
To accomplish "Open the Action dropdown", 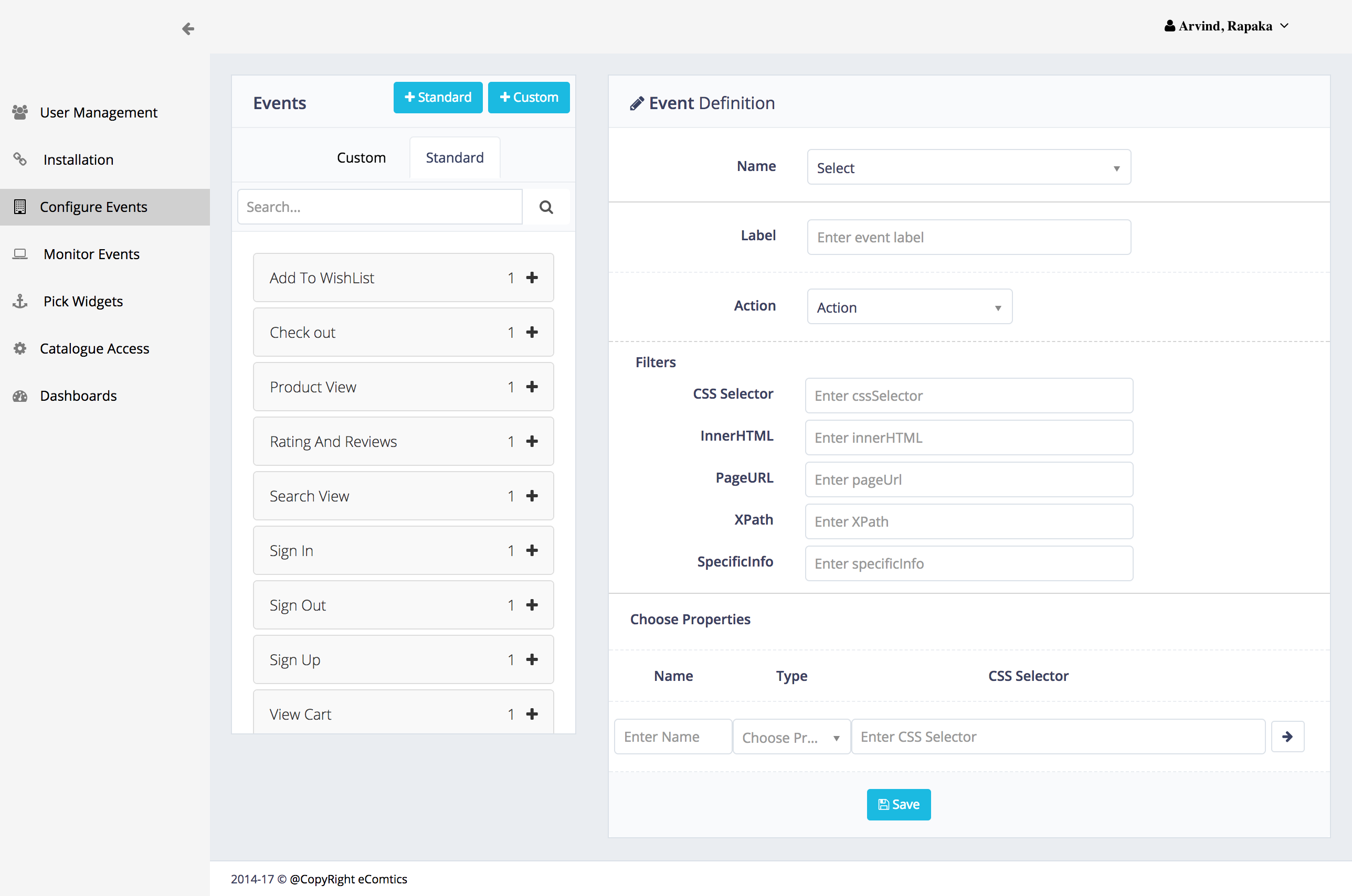I will tap(910, 307).
